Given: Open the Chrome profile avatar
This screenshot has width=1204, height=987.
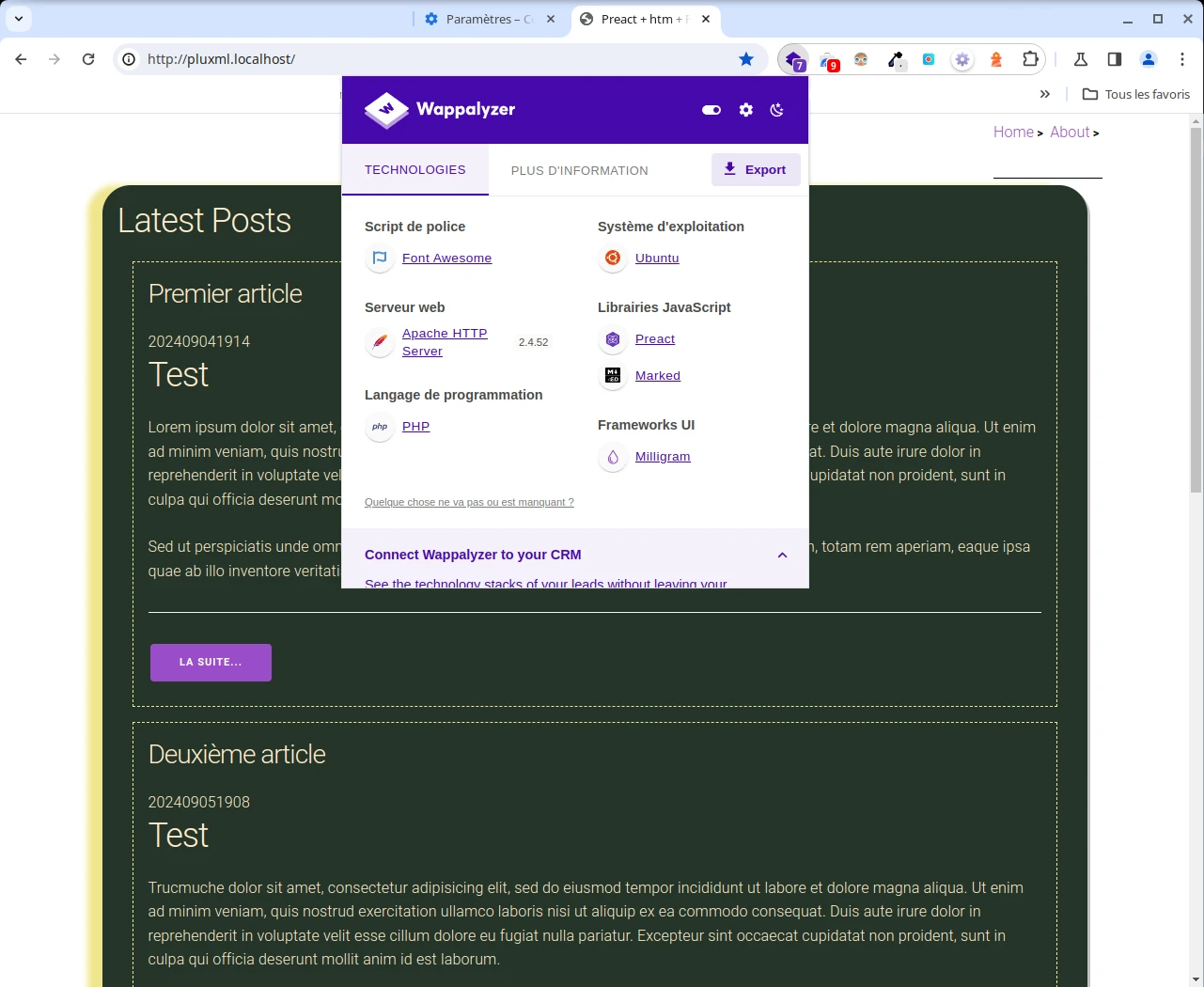Looking at the screenshot, I should coord(1149,59).
